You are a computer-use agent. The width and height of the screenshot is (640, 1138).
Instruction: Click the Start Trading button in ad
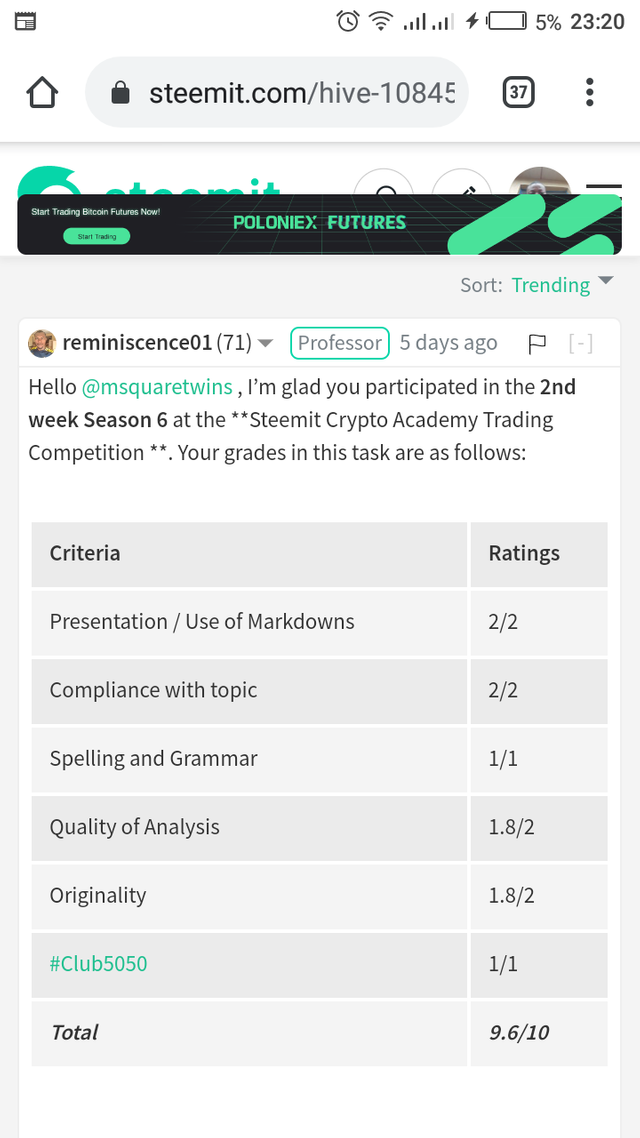coord(97,236)
